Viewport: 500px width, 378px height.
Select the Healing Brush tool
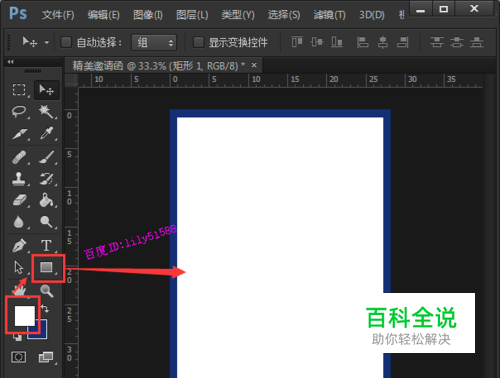click(x=19, y=157)
